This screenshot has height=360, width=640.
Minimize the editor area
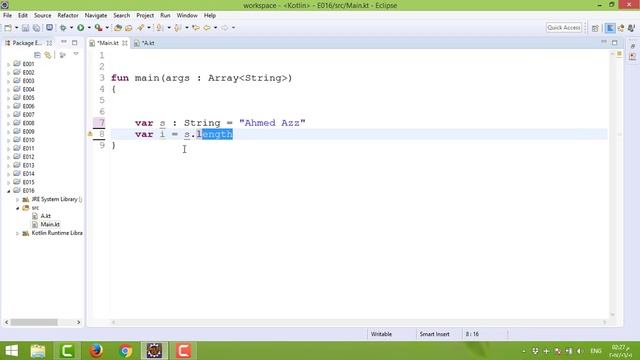[604, 42]
